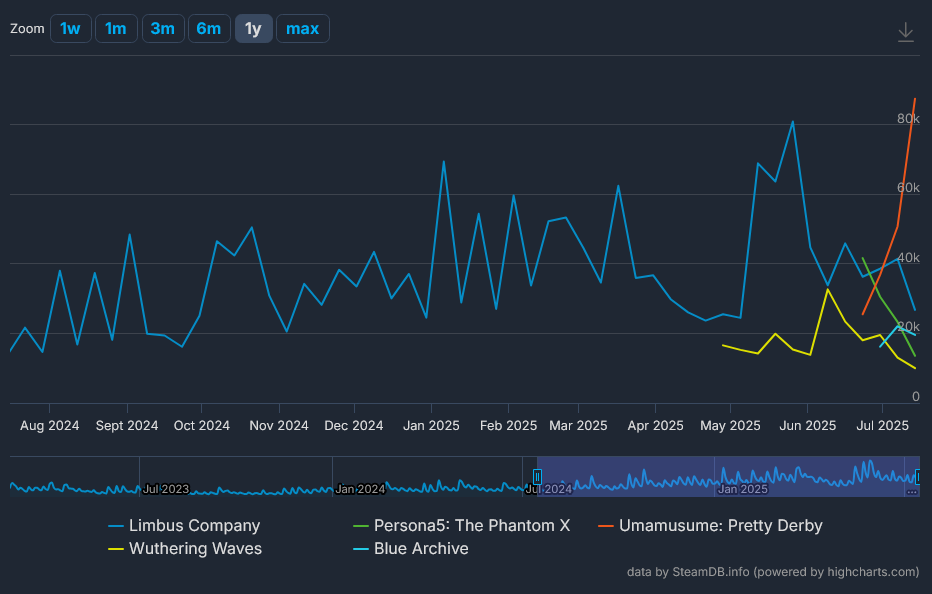The image size is (932, 594).
Task: Click the 80k y-axis value
Action: pos(908,118)
